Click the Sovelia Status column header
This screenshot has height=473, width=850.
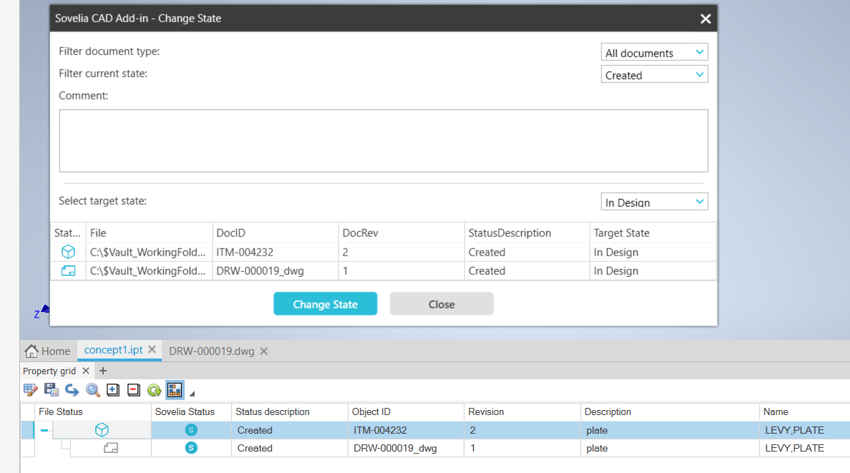pos(191,412)
